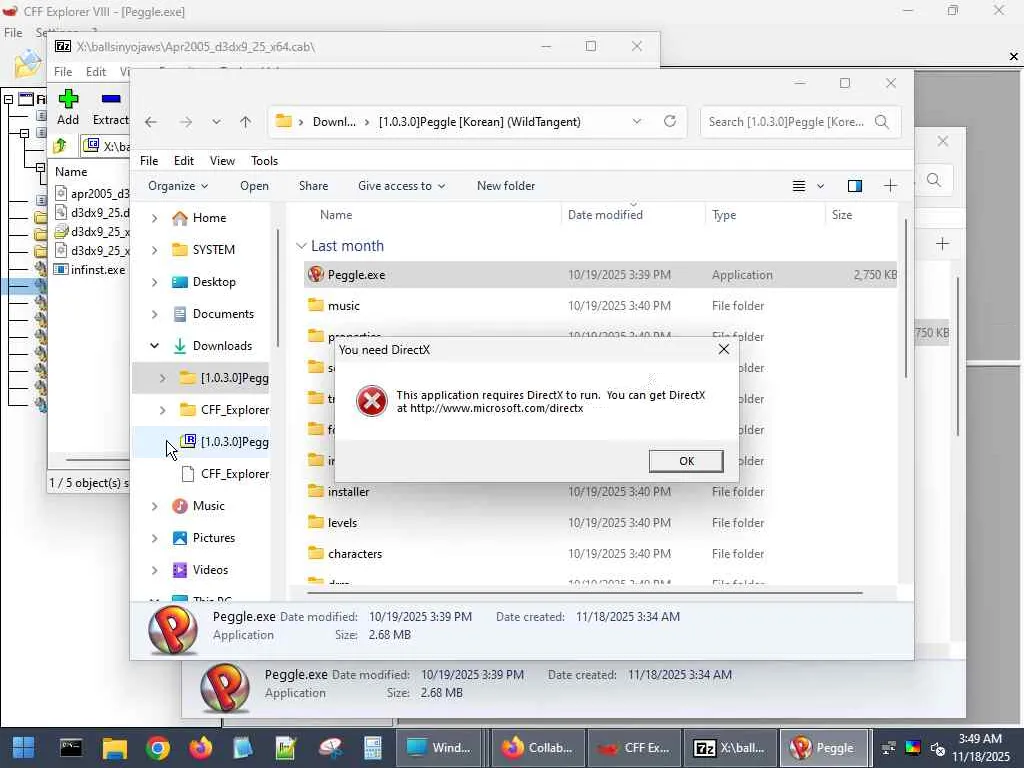This screenshot has height=768, width=1024.
Task: Sort by the Name column header
Action: click(336, 215)
